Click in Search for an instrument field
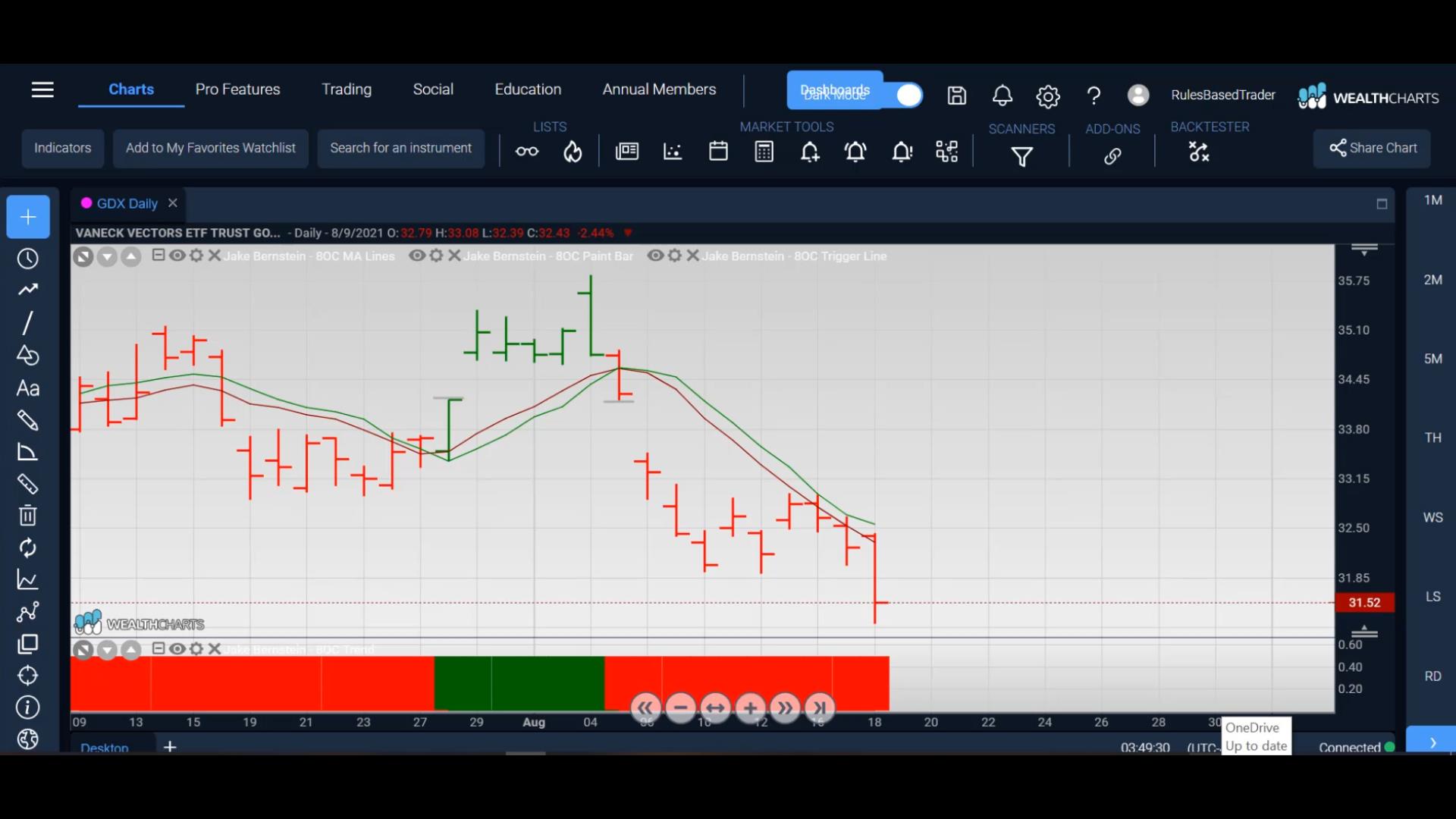 (401, 148)
